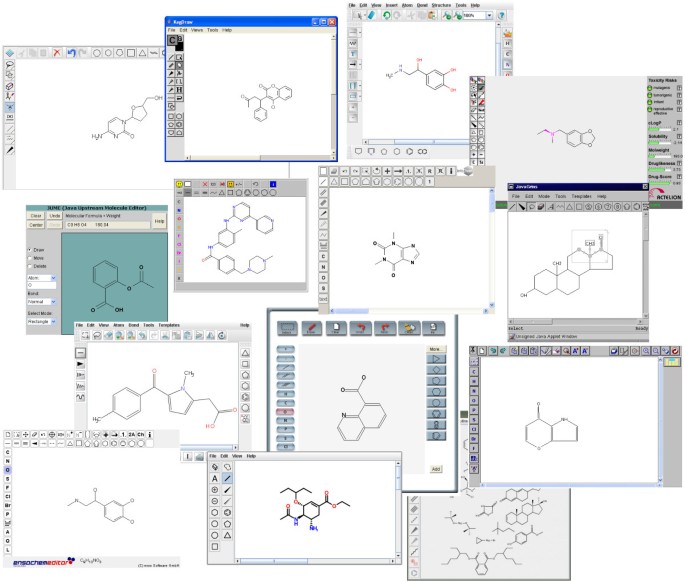Select reaction arrow tool in caffeine editor toolbar

click(398, 171)
